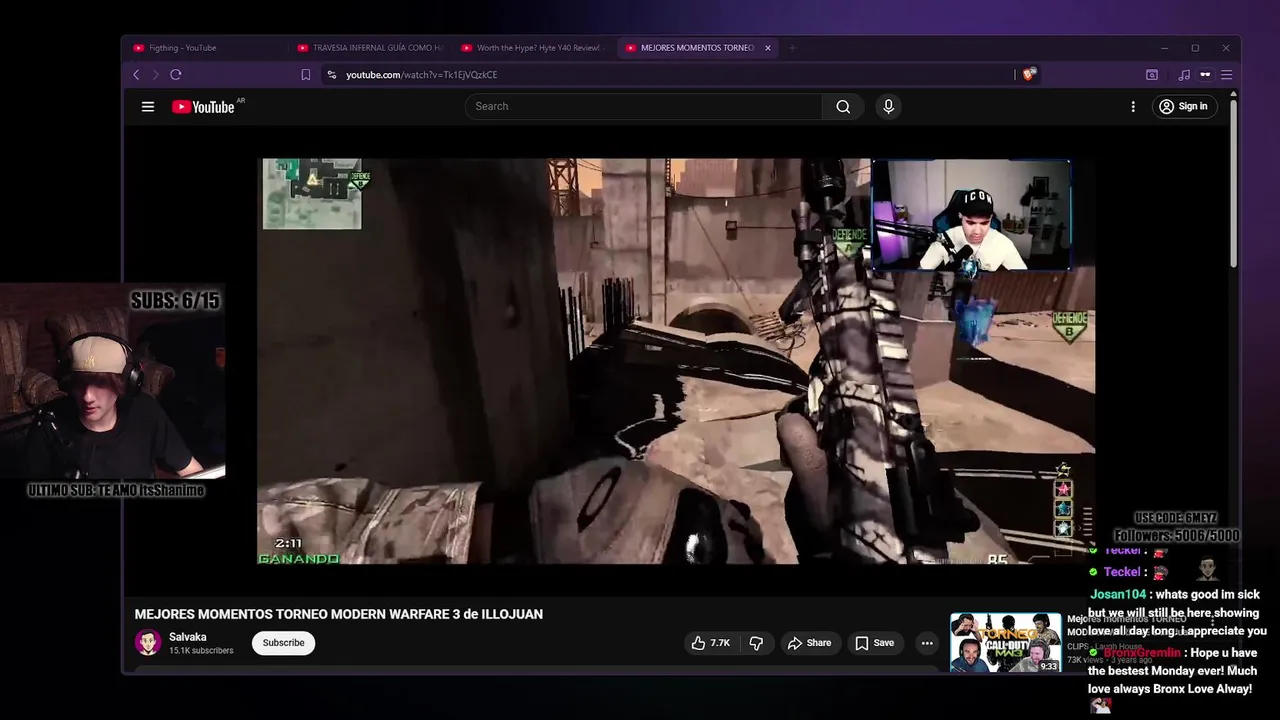
Task: Start voice search with microphone icon
Action: coord(888,107)
